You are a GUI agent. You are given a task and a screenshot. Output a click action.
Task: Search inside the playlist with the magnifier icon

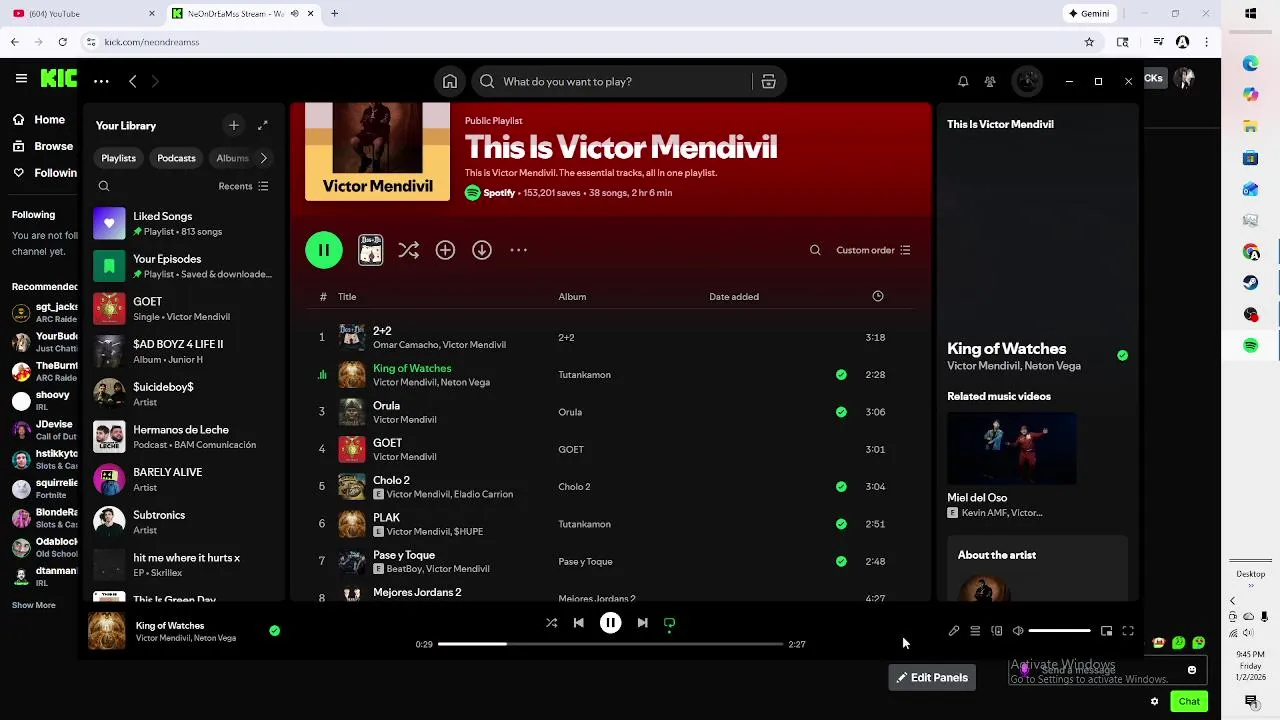click(x=815, y=250)
